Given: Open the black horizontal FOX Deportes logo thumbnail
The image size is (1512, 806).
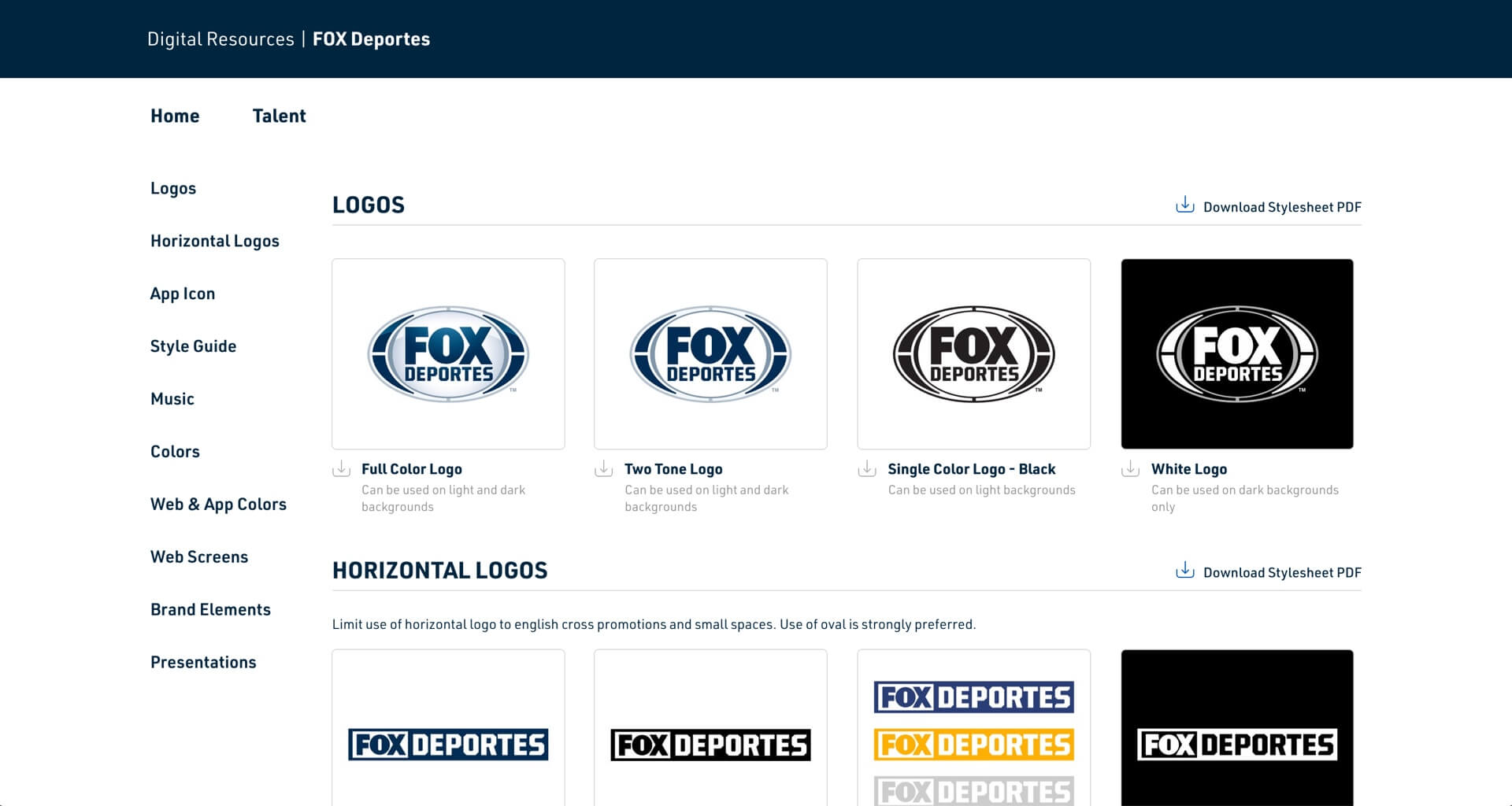Looking at the screenshot, I should click(x=710, y=728).
